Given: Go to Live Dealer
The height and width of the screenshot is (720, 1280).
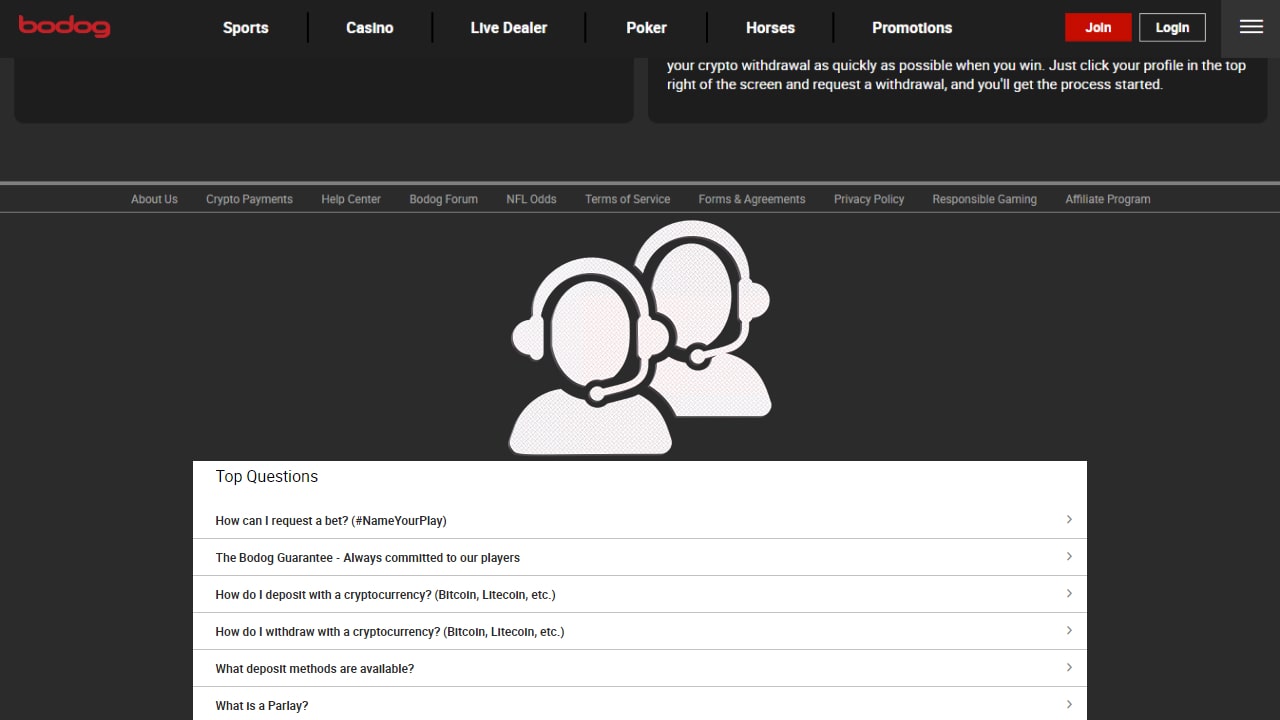Looking at the screenshot, I should coord(509,28).
